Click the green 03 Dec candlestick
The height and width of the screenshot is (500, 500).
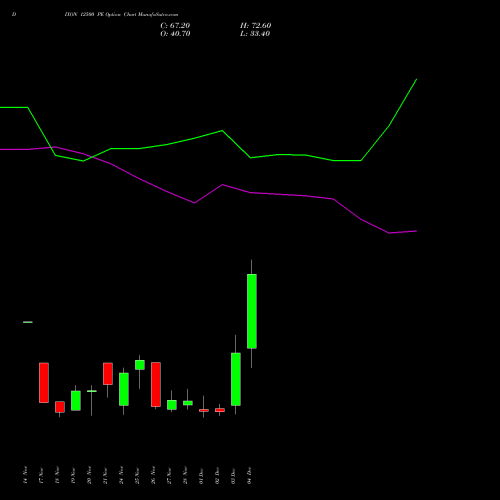pos(236,379)
